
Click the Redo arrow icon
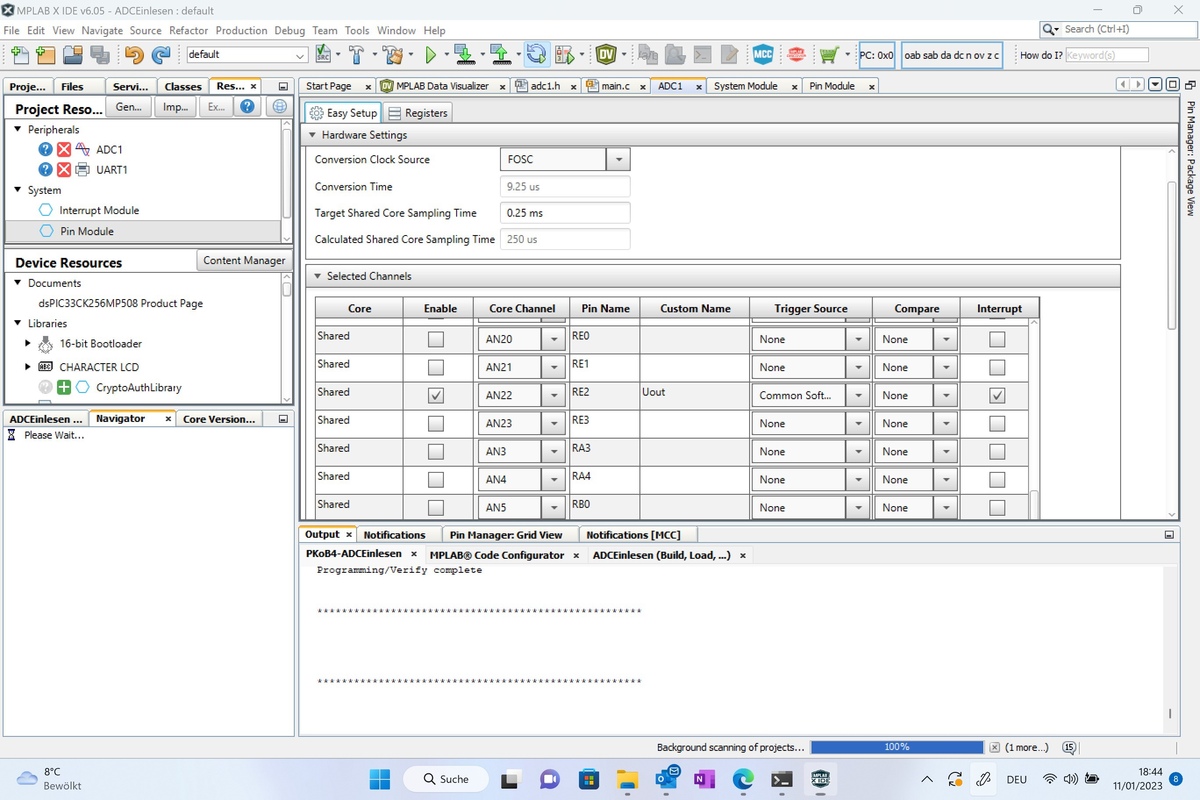[x=160, y=54]
